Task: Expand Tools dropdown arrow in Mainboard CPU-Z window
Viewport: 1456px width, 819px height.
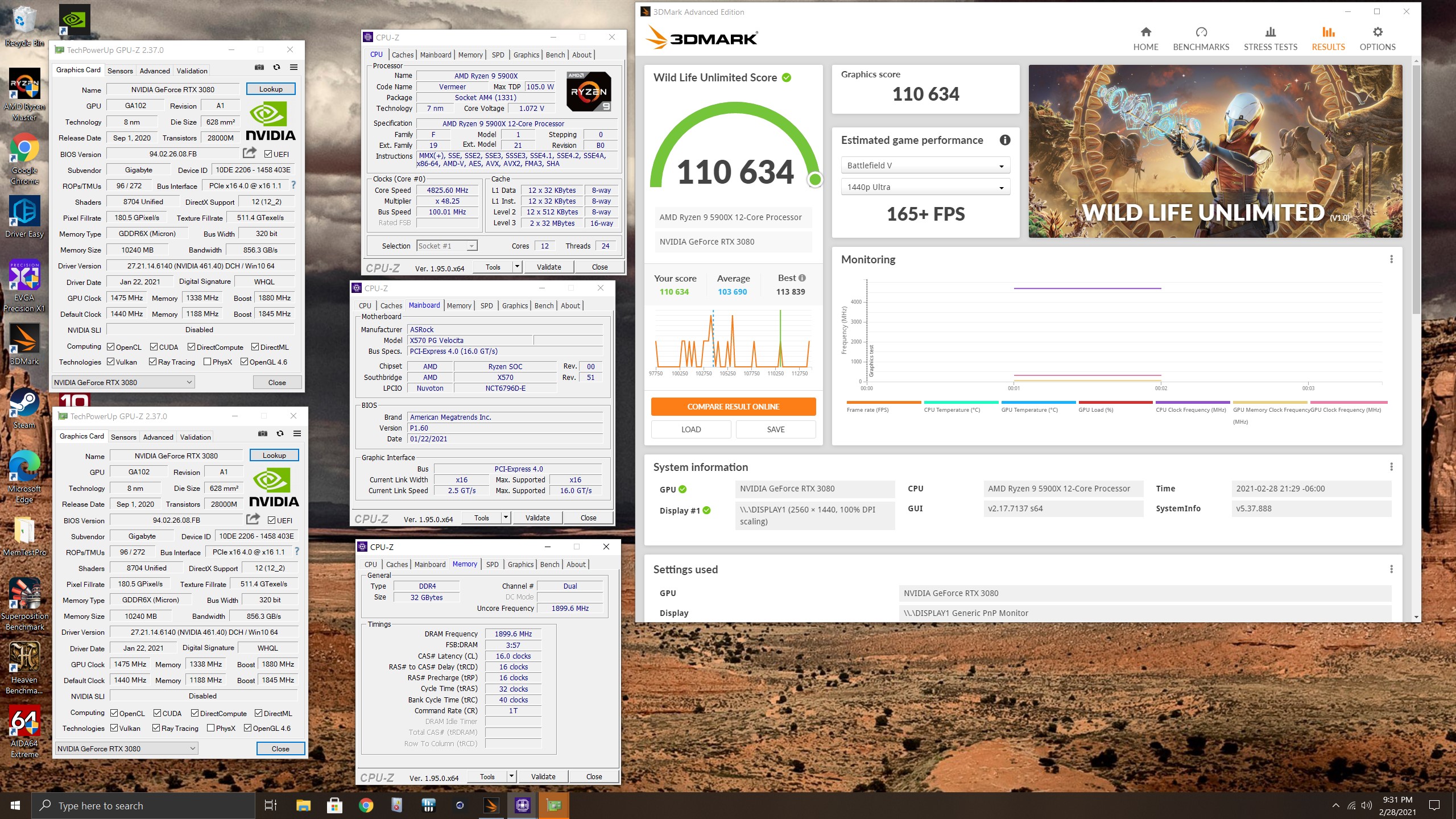Action: 506,518
